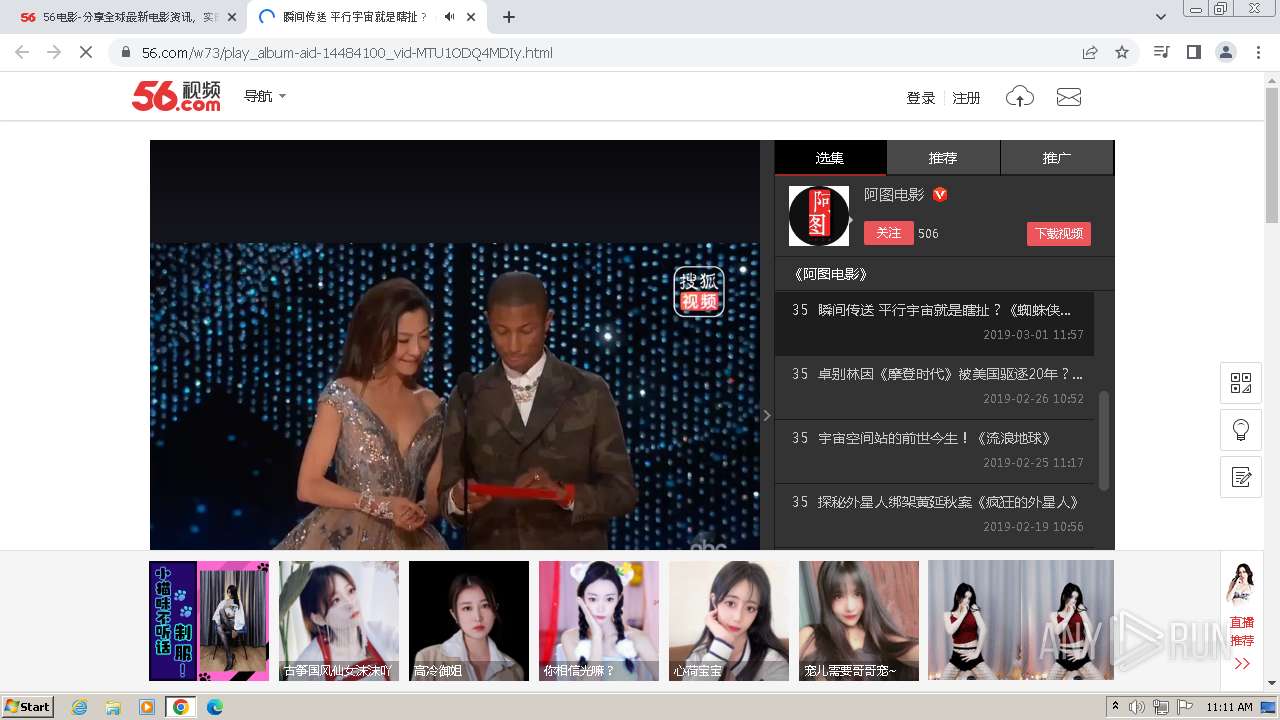Open the 古筝国风仙女沫沫吖 live thumbnail

point(339,621)
